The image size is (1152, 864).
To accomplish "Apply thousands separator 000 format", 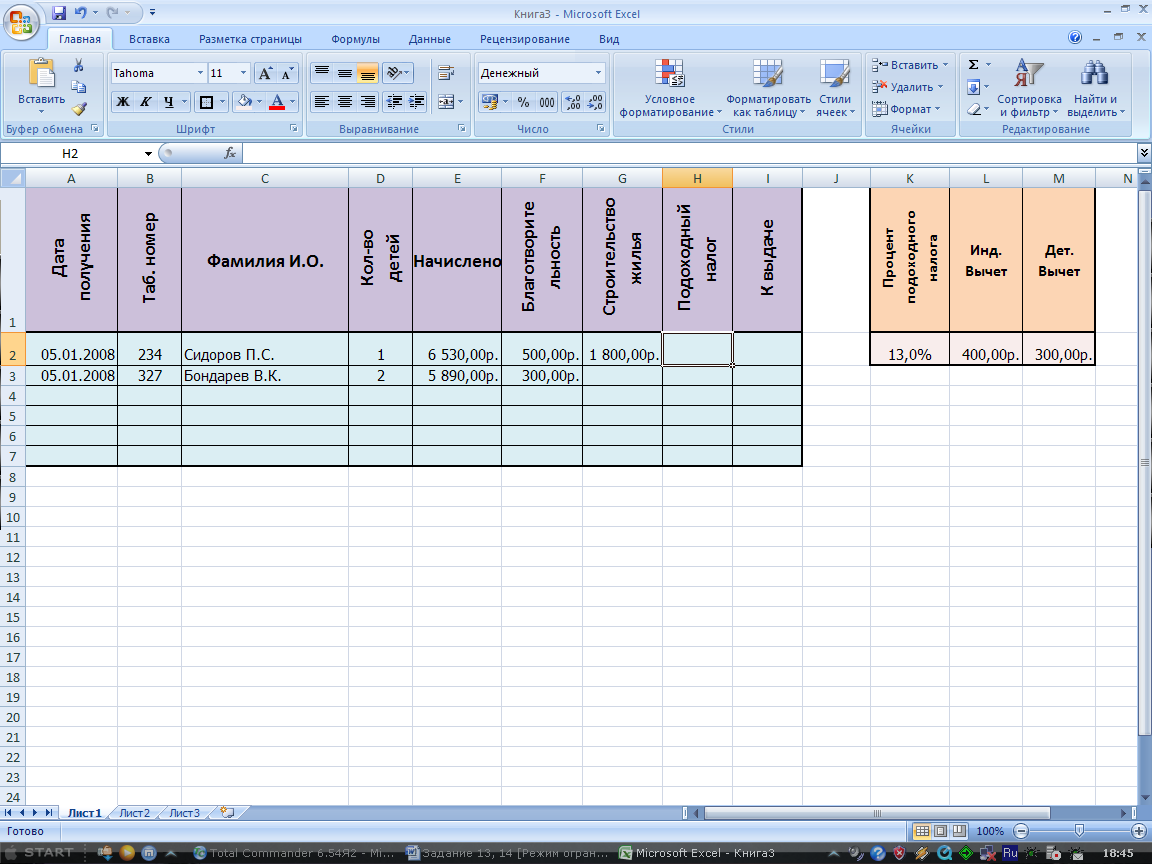I will (547, 102).
